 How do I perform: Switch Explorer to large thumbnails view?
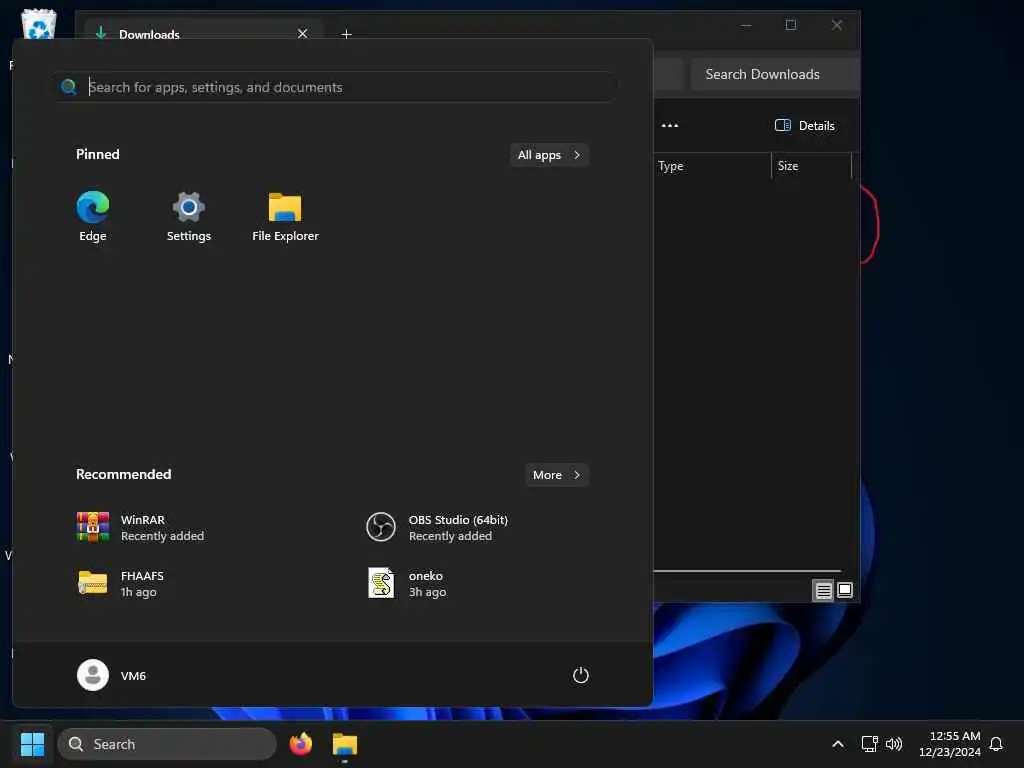click(x=845, y=590)
